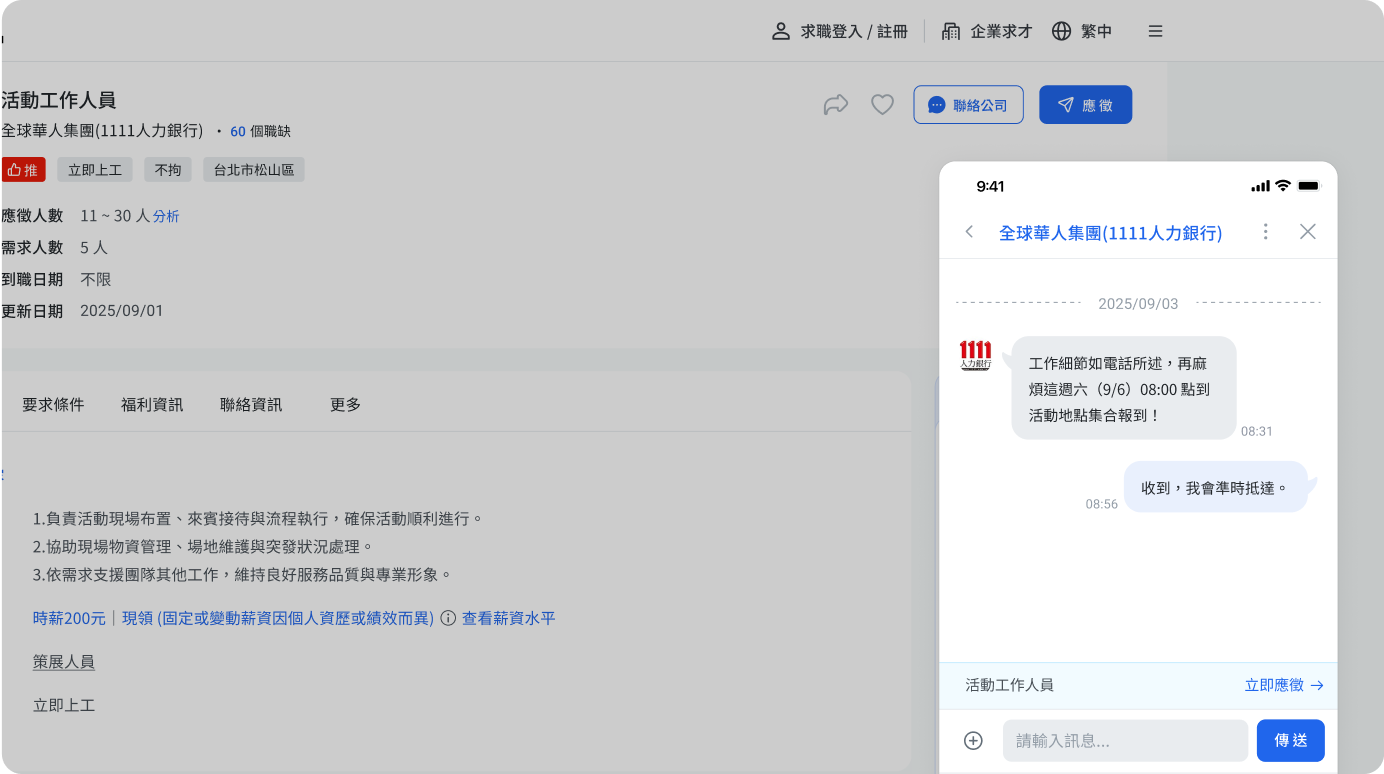
Task: Click 11 ~ 30 人 applicant count
Action: [115, 216]
